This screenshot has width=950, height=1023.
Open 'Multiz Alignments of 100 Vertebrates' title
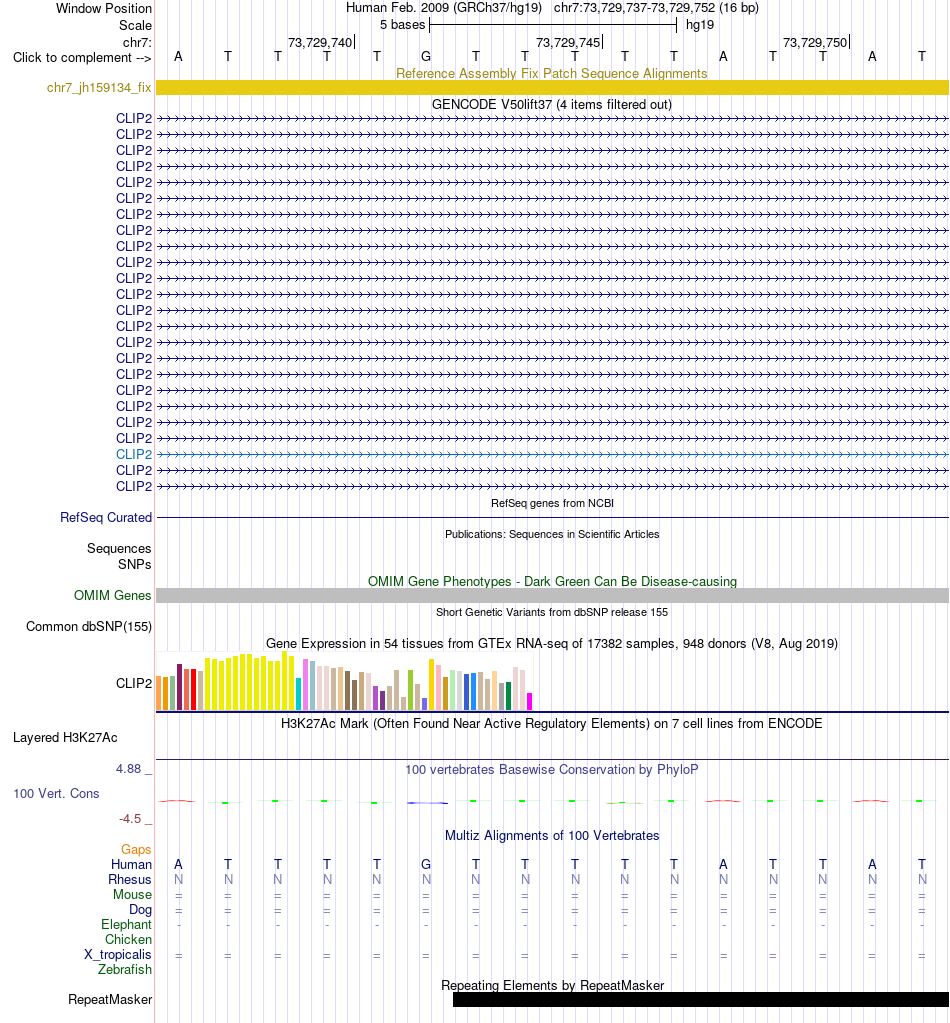click(552, 835)
